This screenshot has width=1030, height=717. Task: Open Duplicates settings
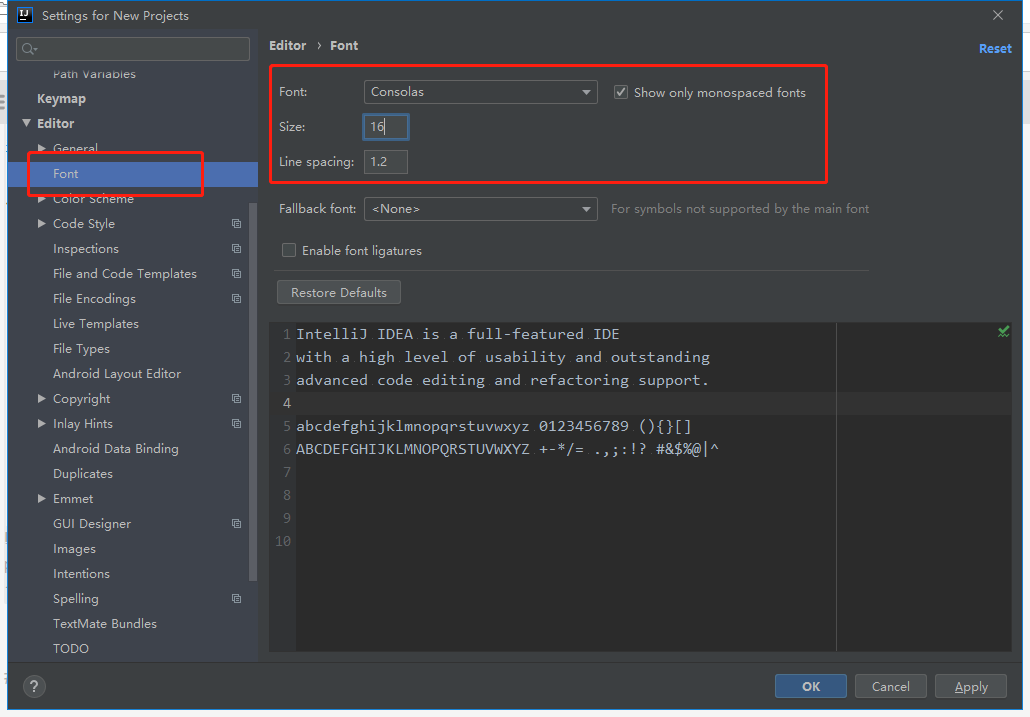83,473
